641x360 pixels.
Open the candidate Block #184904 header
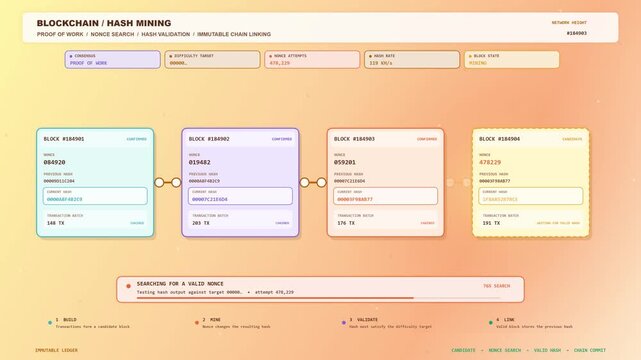[x=531, y=139]
